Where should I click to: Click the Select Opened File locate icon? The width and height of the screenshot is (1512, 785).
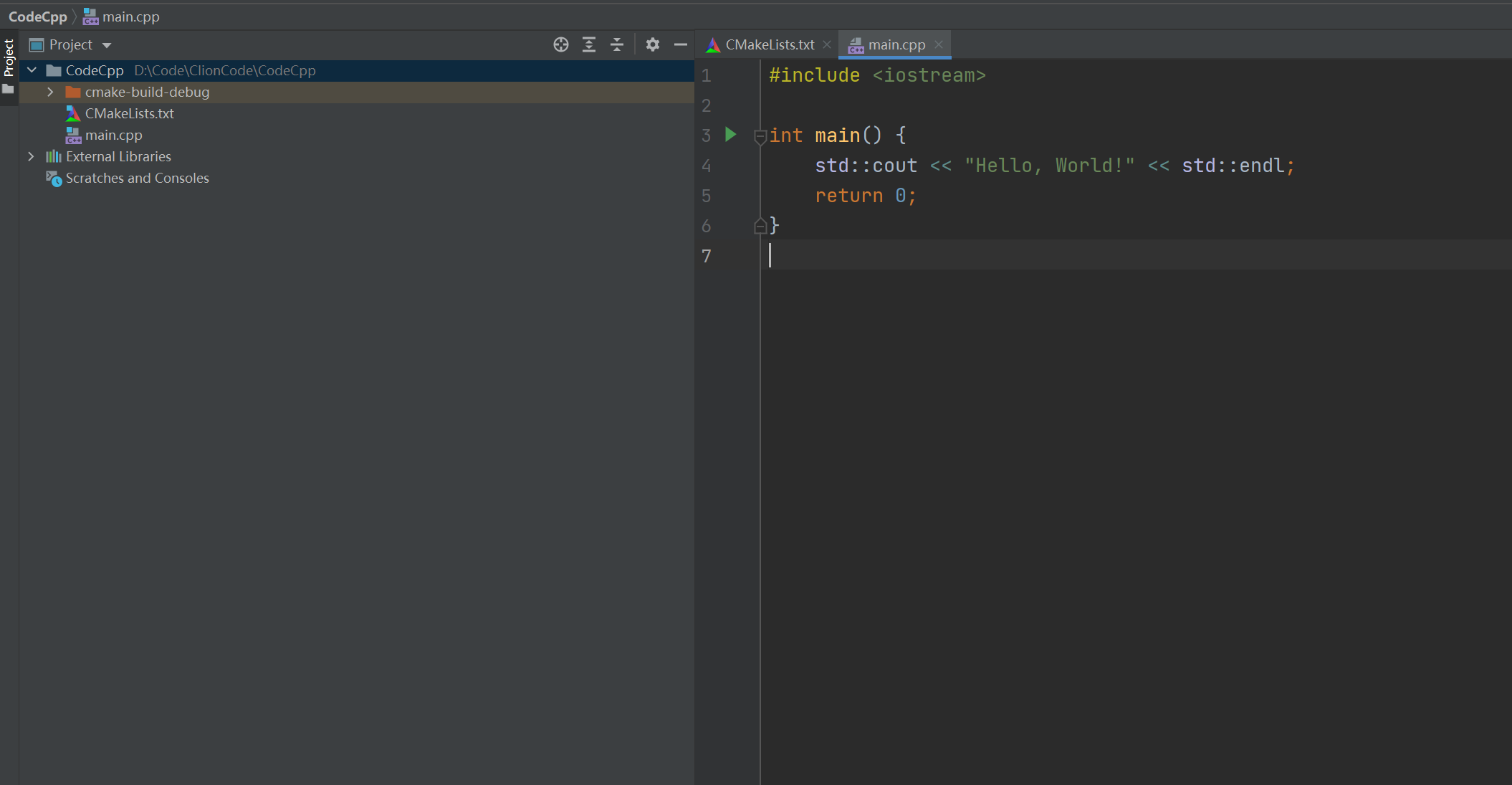click(x=561, y=44)
